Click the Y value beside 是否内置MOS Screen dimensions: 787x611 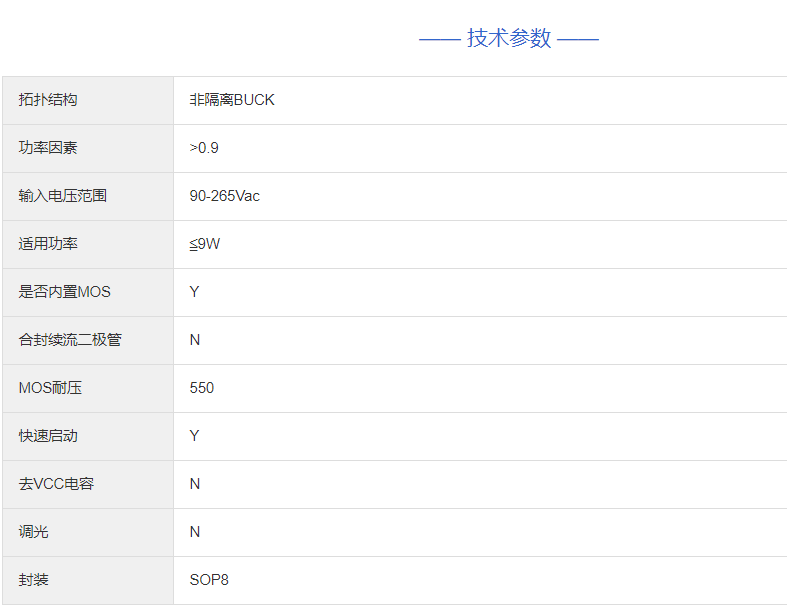click(195, 292)
